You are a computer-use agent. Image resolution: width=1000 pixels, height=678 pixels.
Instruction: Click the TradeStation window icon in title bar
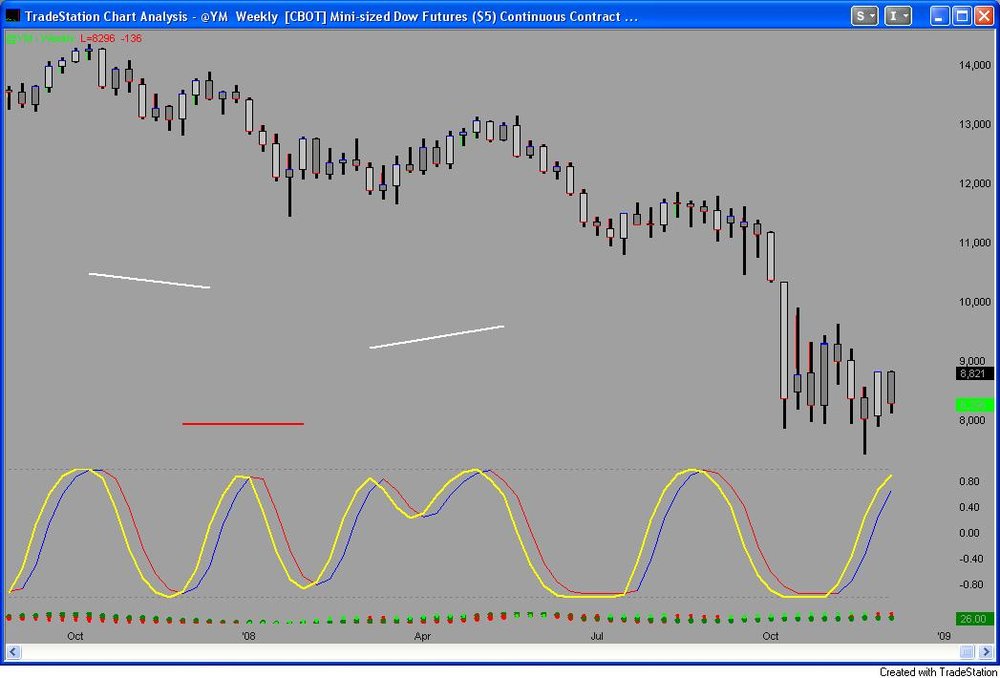[x=12, y=17]
